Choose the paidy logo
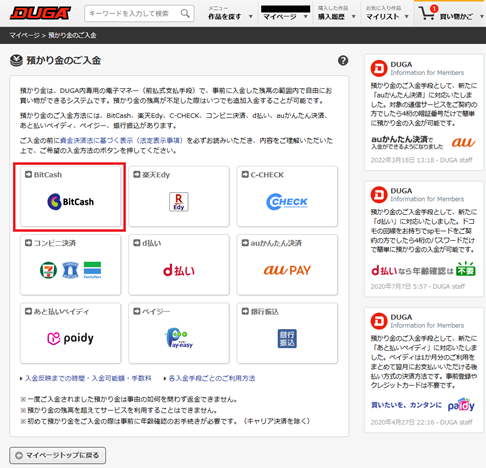Image resolution: width=486 pixels, height=468 pixels. pos(70,338)
